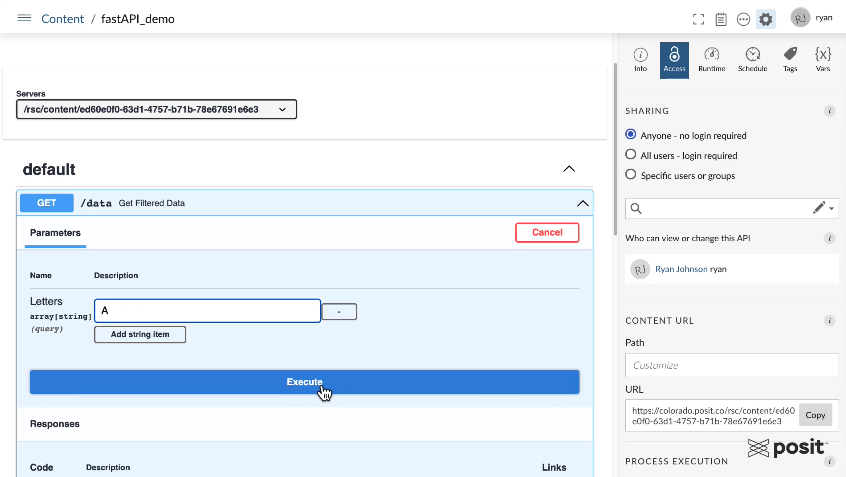846x477 pixels.
Task: Select Anyone - no login required
Action: 631,135
